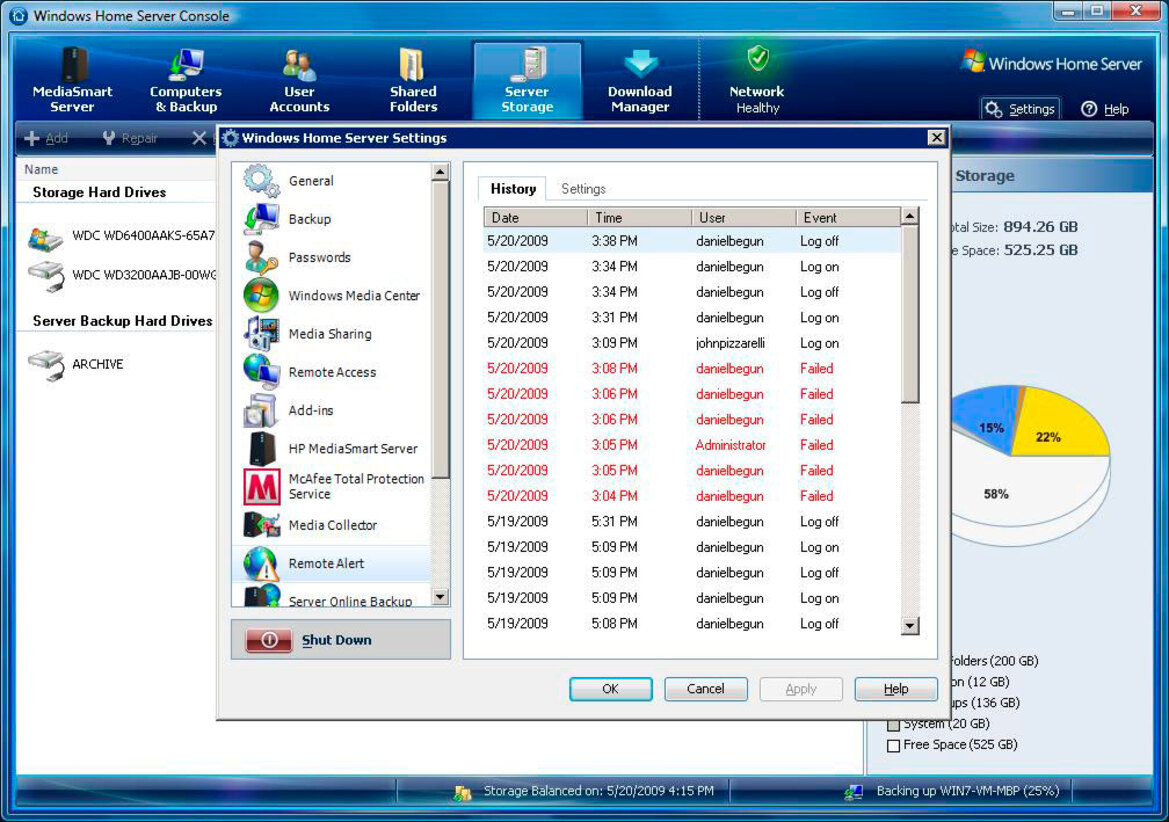This screenshot has width=1169, height=822.
Task: Click Repair in the storage toolbar
Action: tap(130, 138)
